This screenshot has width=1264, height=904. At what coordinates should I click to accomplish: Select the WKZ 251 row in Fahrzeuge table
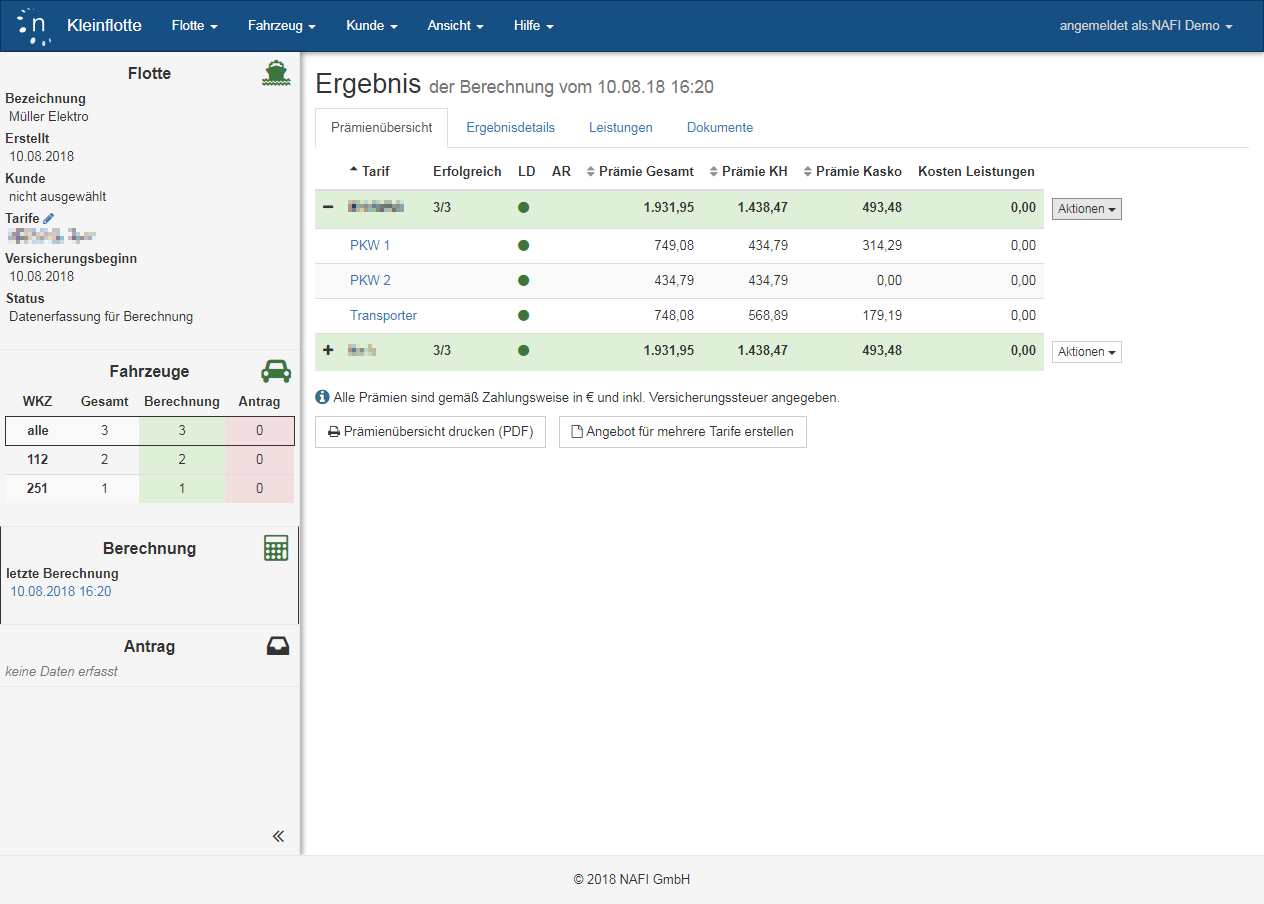150,489
